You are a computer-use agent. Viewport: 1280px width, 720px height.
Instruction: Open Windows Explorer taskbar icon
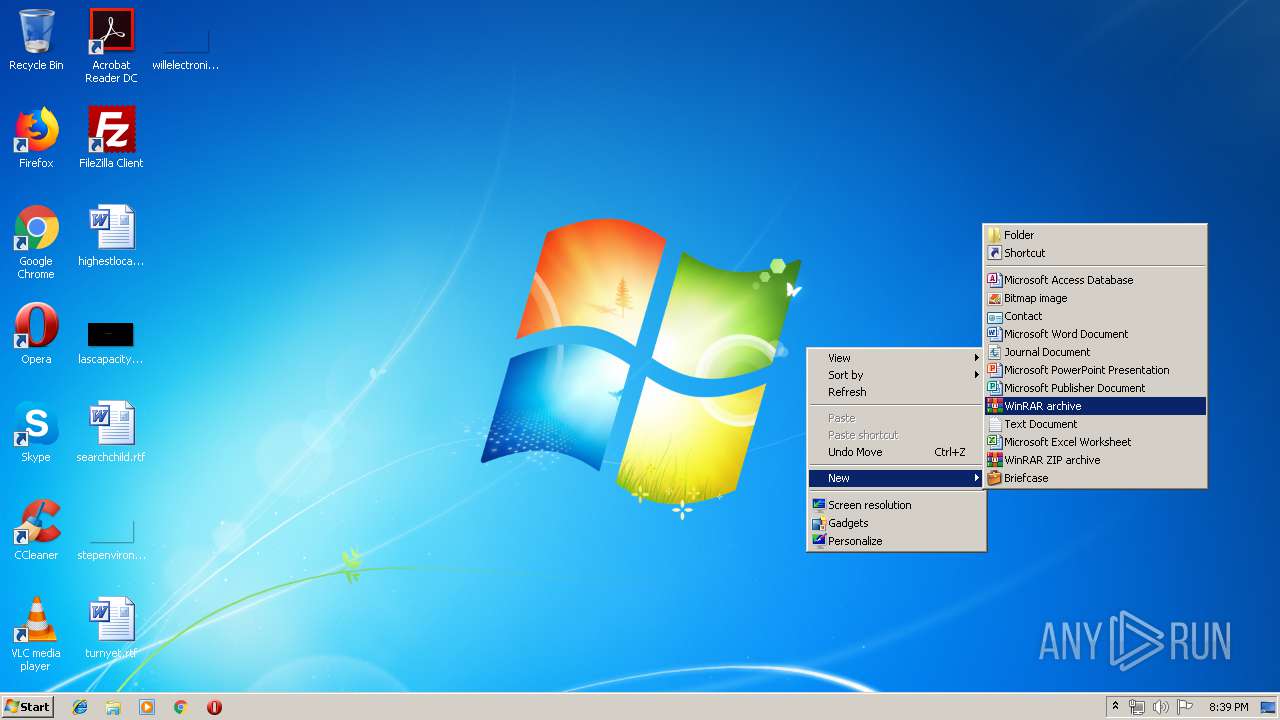113,707
